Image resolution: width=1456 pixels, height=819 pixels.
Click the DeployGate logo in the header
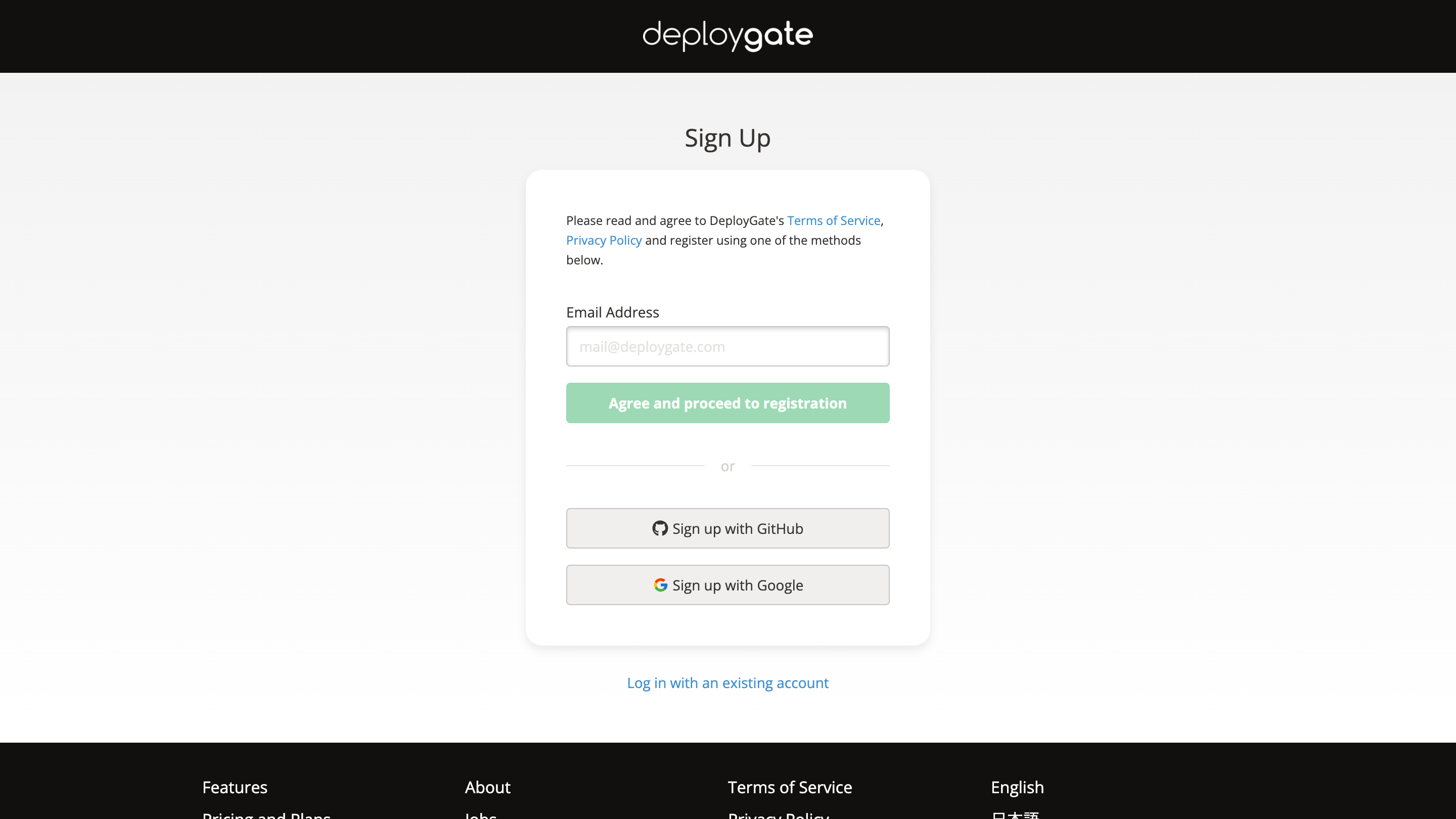tap(727, 35)
